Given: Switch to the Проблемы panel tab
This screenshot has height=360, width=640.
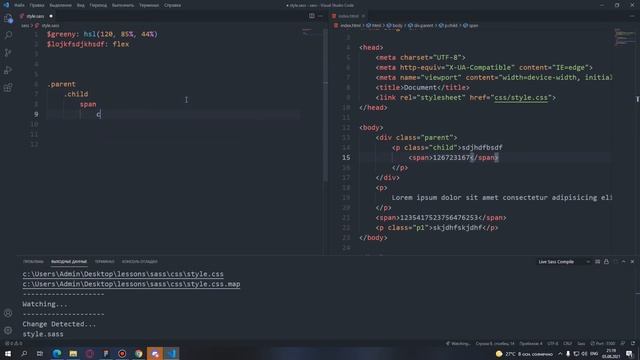Looking at the screenshot, I should pos(33,262).
